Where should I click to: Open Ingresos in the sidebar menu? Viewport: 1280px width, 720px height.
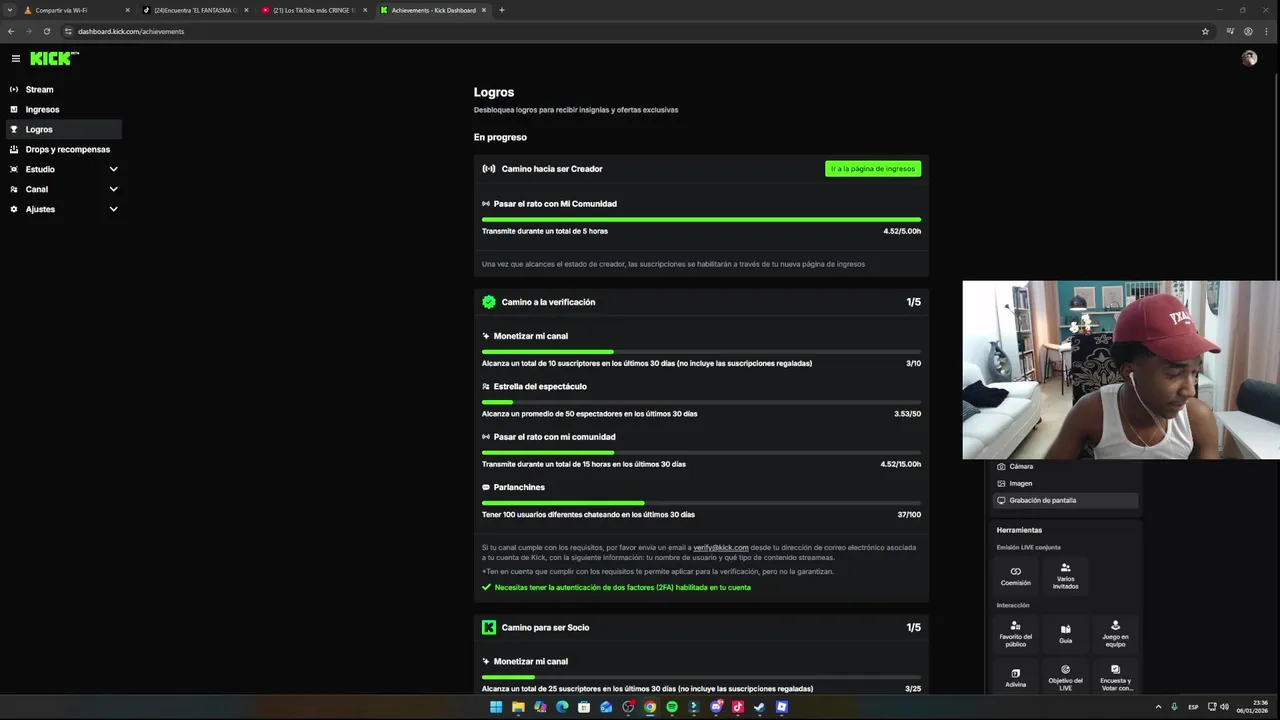(64, 109)
